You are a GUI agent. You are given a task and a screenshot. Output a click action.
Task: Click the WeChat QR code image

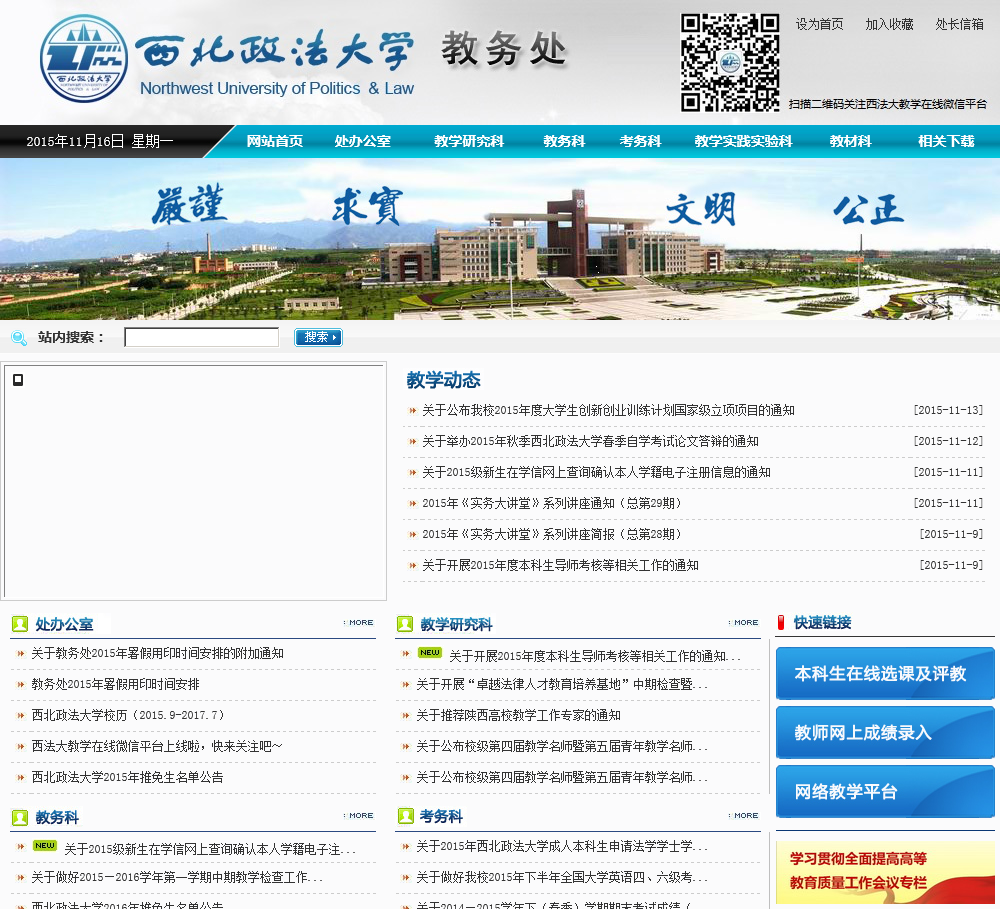point(730,63)
